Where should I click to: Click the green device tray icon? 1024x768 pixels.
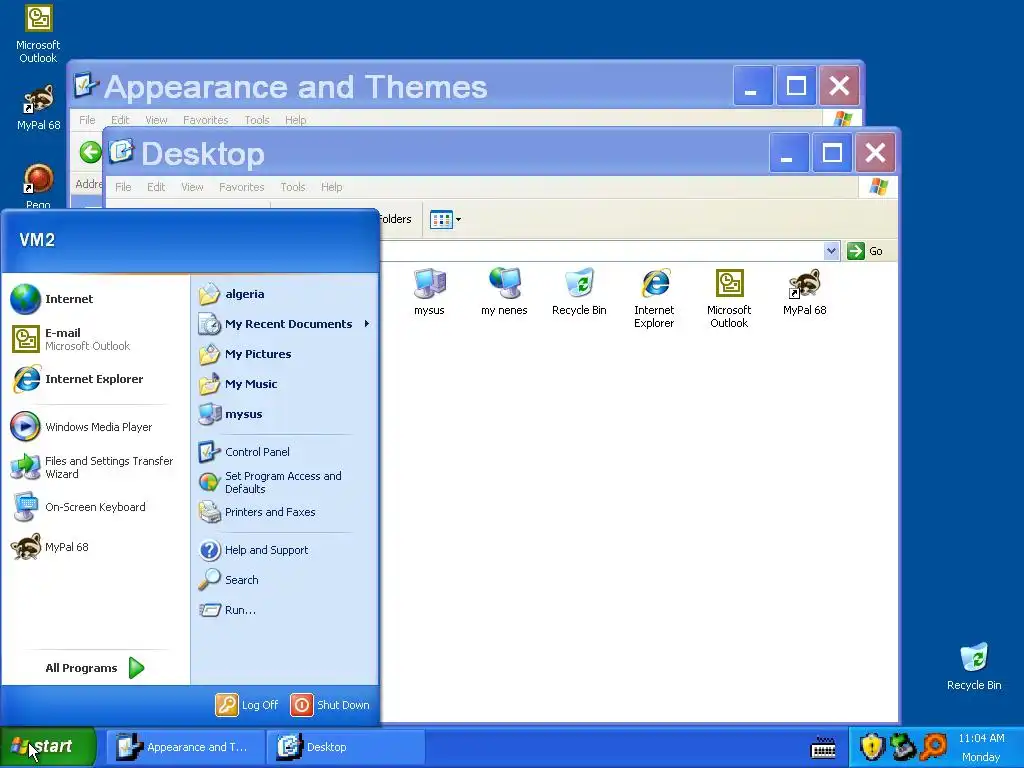pos(903,747)
